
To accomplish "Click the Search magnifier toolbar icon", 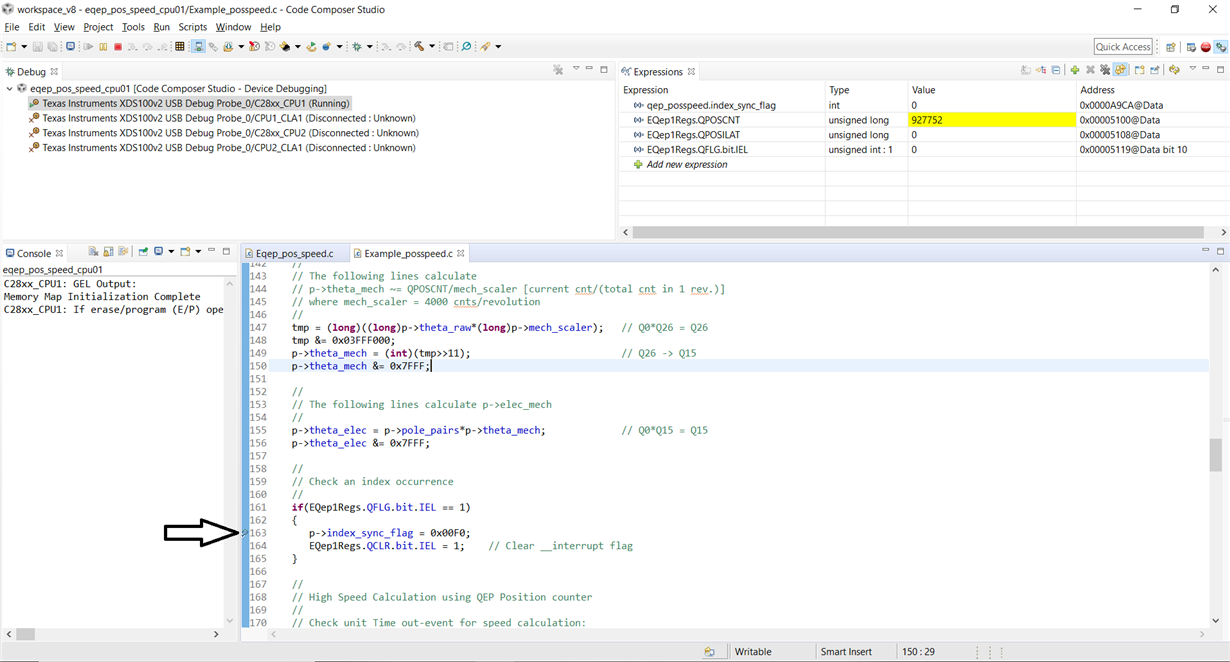I will [466, 46].
